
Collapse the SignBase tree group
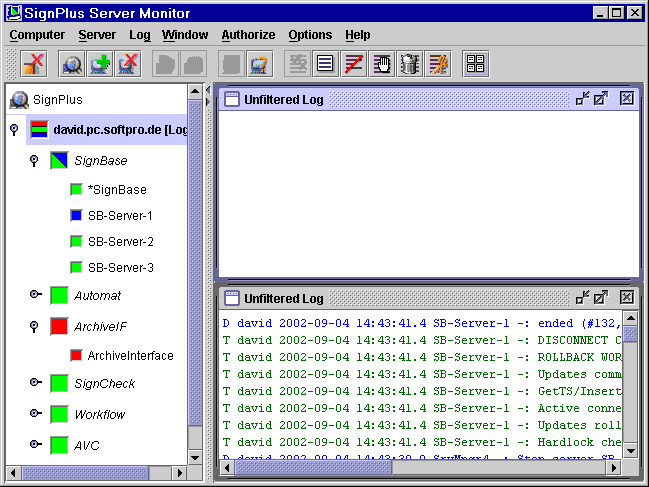click(34, 160)
